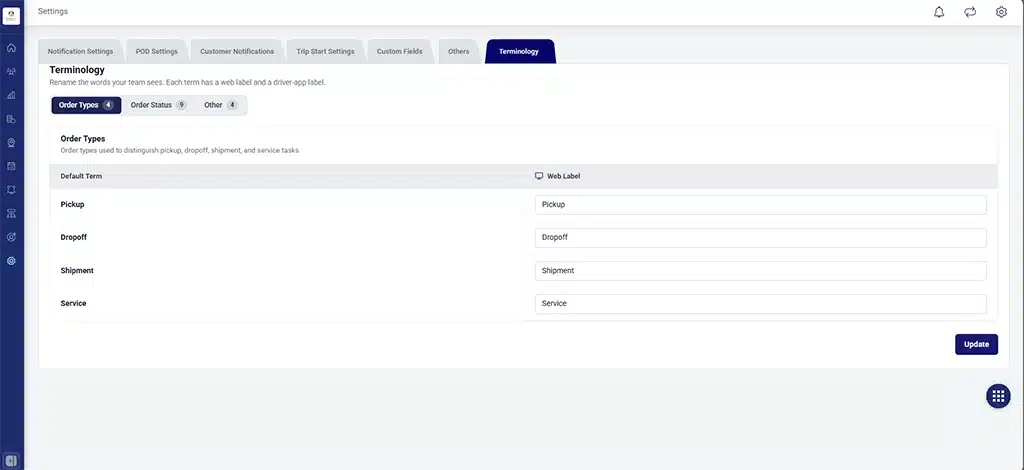Click the sync arrows icon in top bar
Screen dimensions: 1024x470
click(x=970, y=12)
